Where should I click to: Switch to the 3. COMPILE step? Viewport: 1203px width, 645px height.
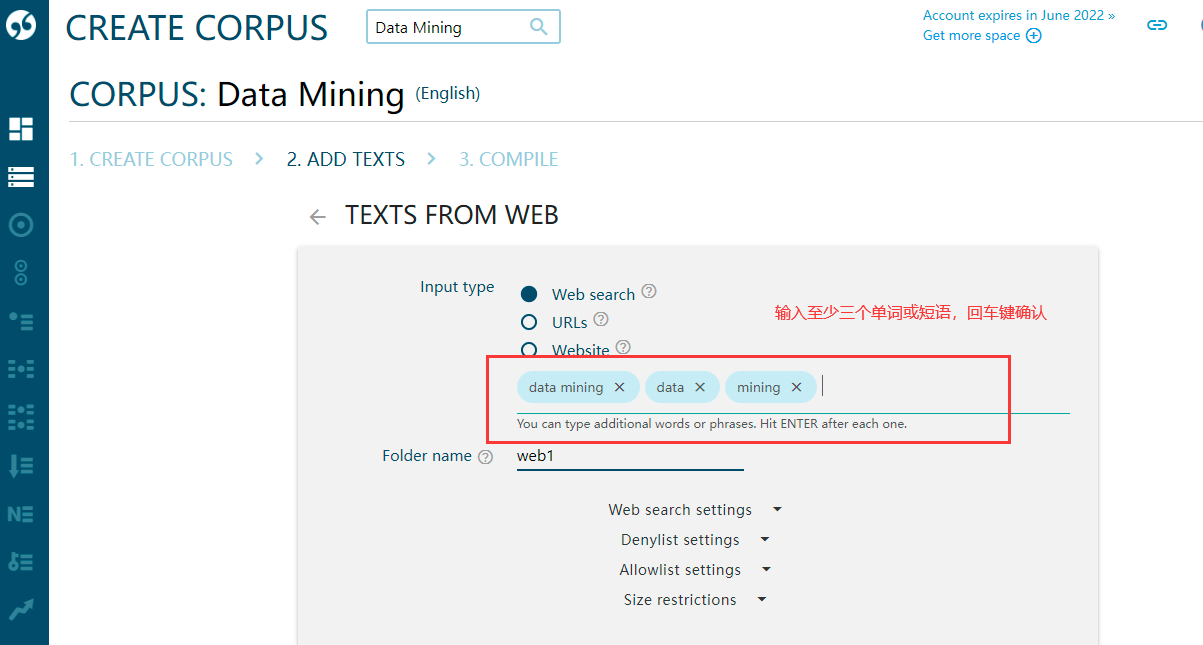pos(508,158)
